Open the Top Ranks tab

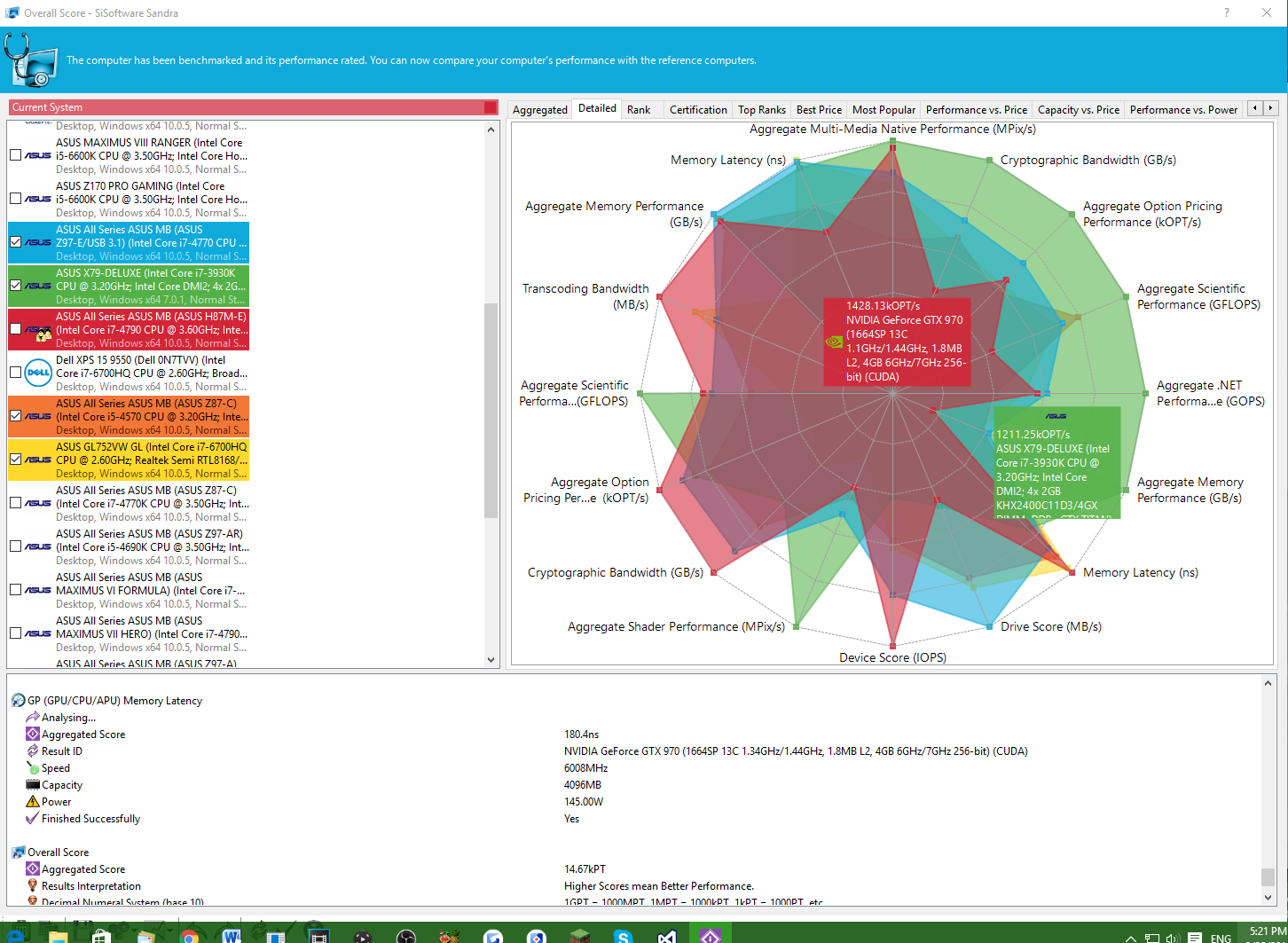762,110
